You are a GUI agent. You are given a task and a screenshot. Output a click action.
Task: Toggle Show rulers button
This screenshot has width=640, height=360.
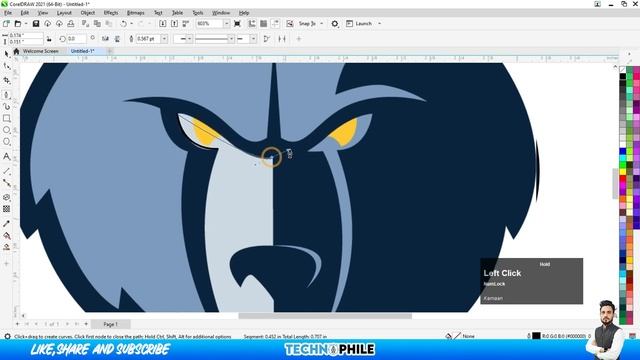pos(252,24)
